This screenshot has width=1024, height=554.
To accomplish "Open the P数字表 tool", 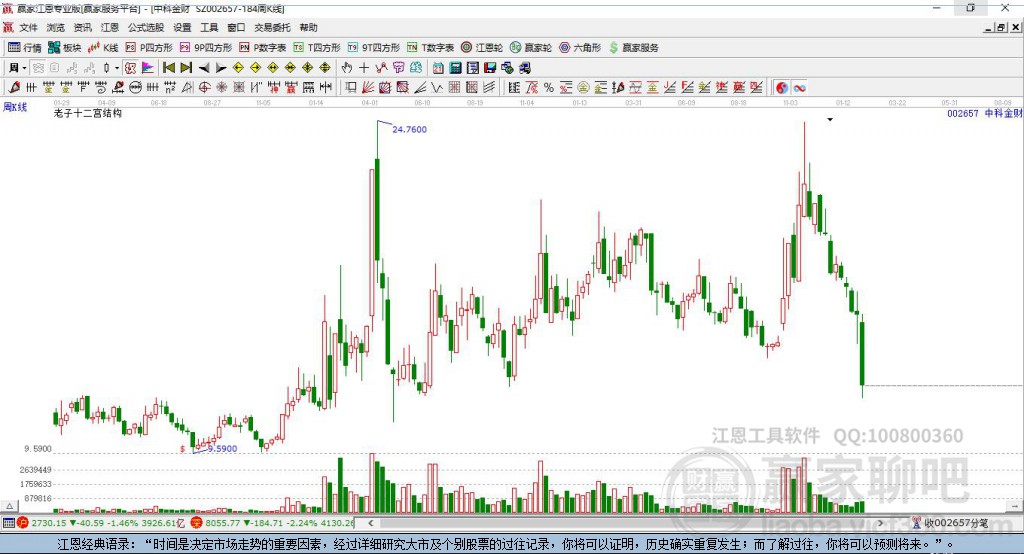I will [x=263, y=48].
